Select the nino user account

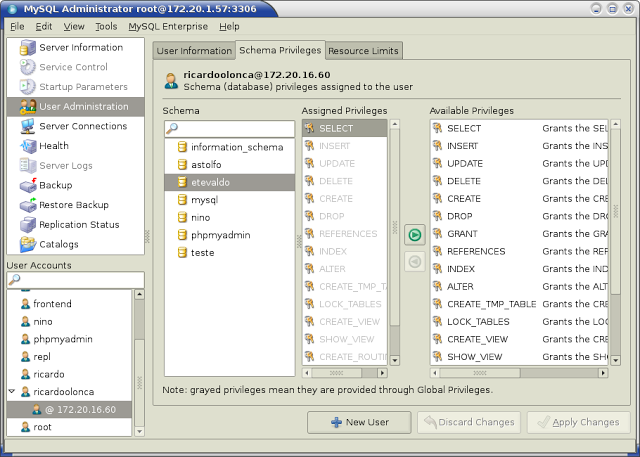point(69,321)
